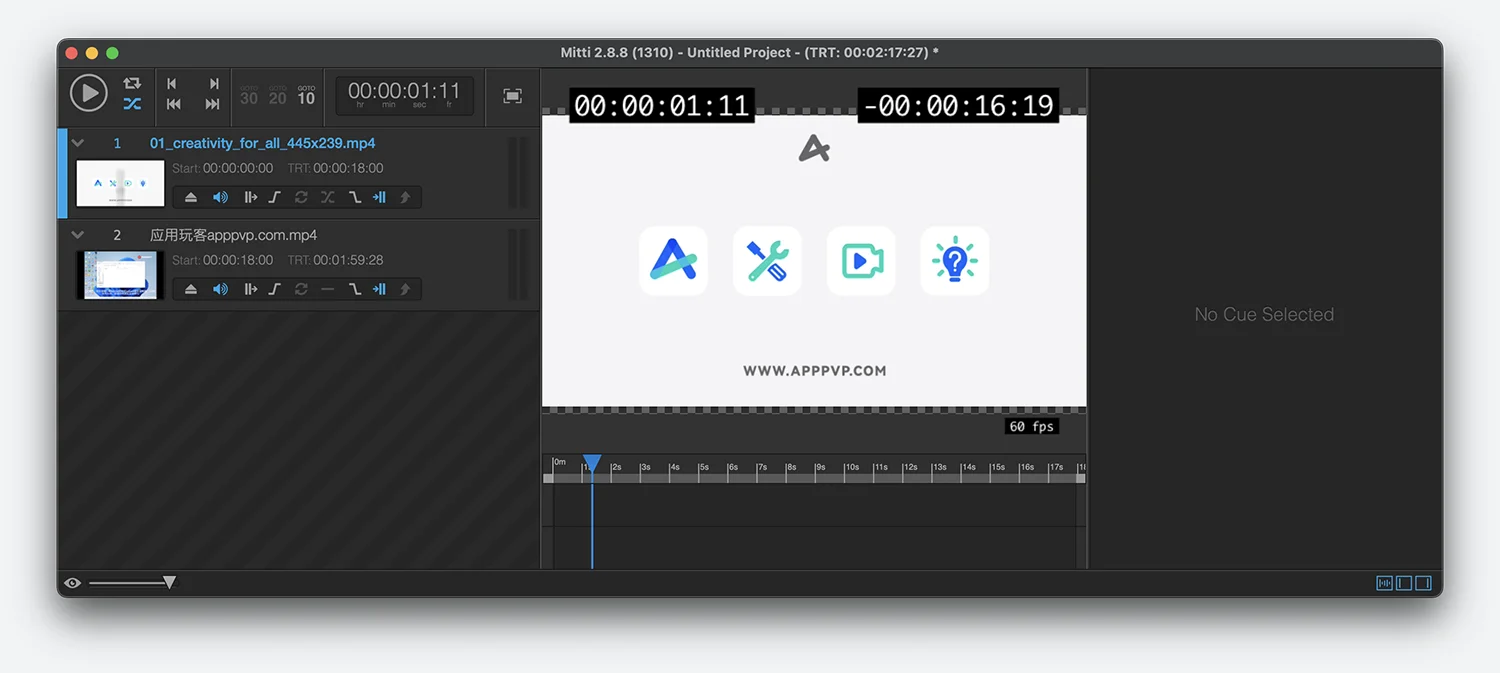
Task: Toggle the fade-in icon on cue 1
Action: click(x=274, y=197)
